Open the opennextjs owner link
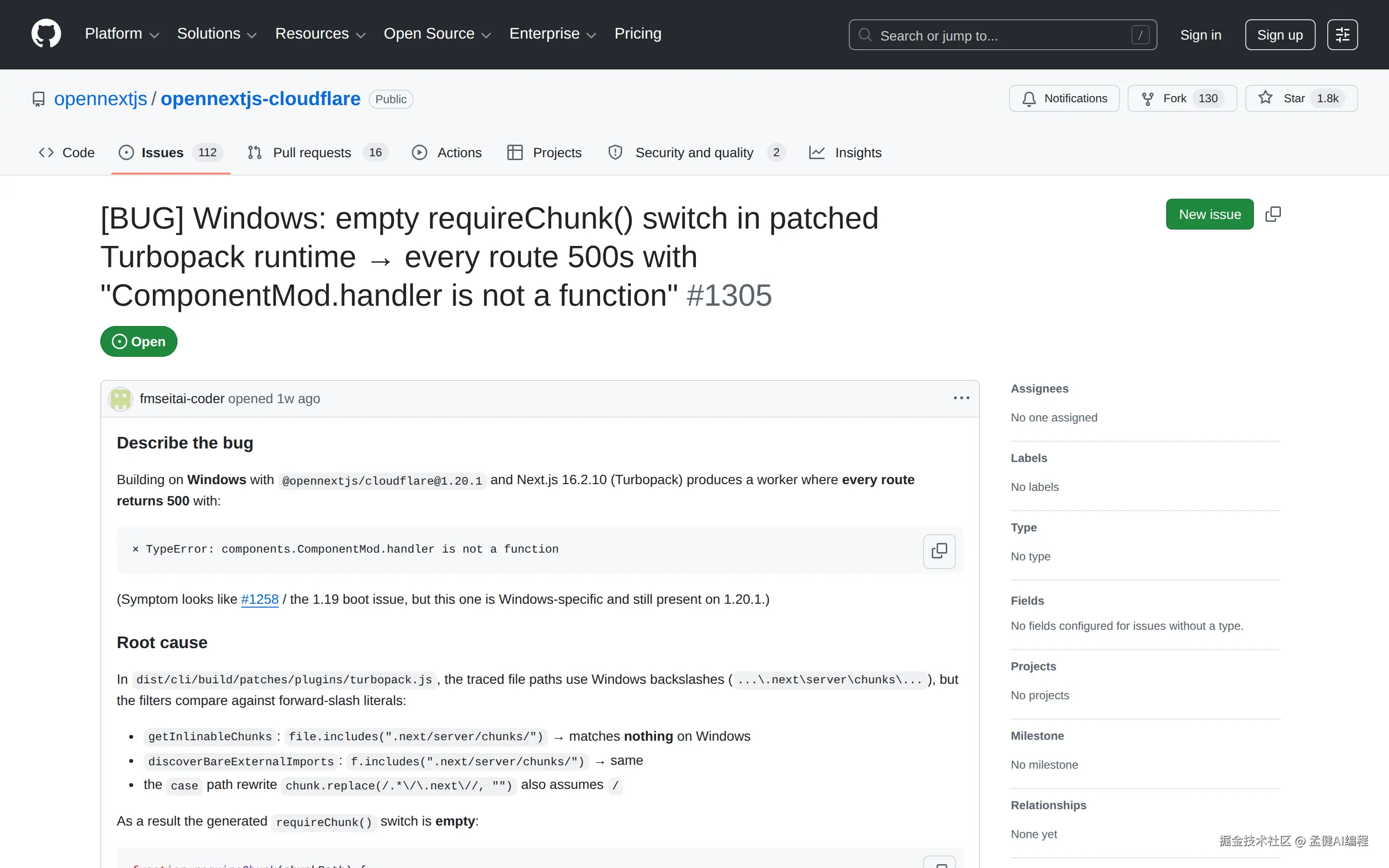This screenshot has width=1389, height=868. (100, 99)
